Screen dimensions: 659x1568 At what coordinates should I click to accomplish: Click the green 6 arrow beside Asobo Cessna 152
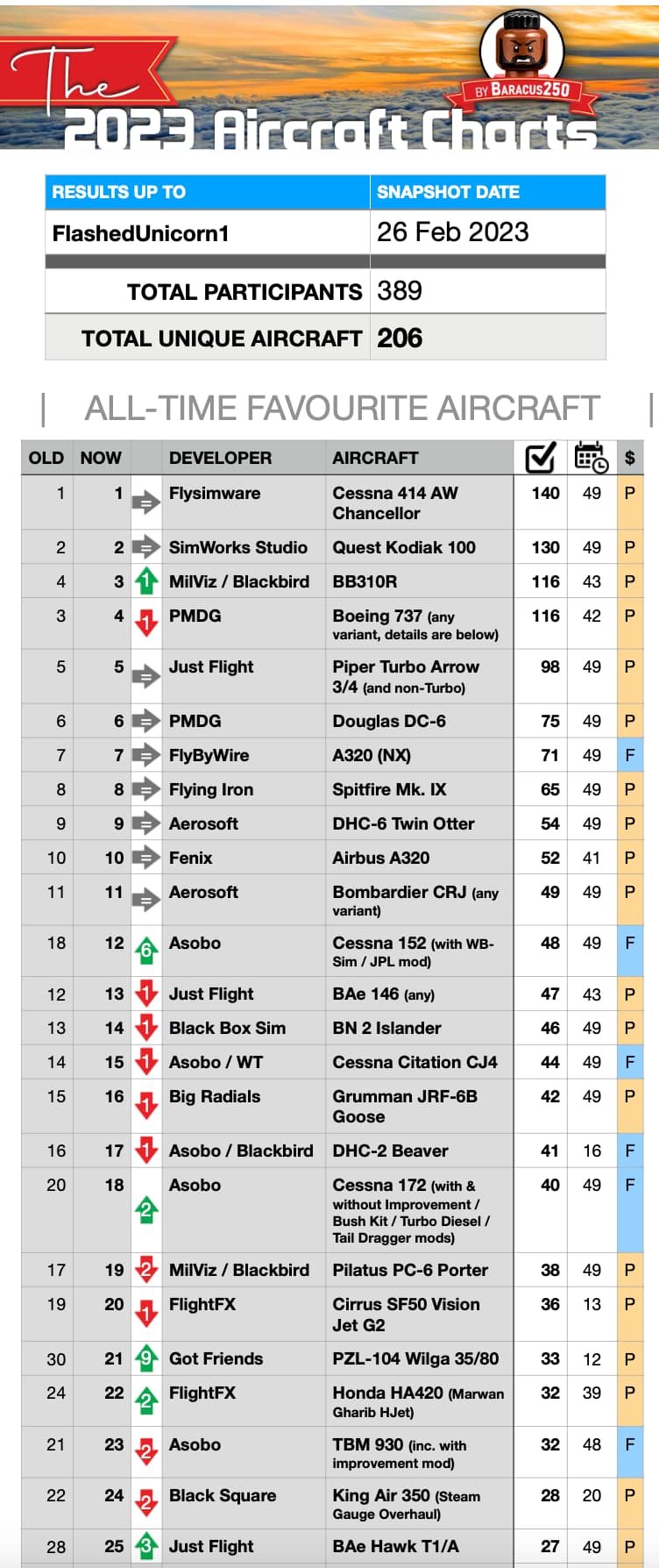146,951
